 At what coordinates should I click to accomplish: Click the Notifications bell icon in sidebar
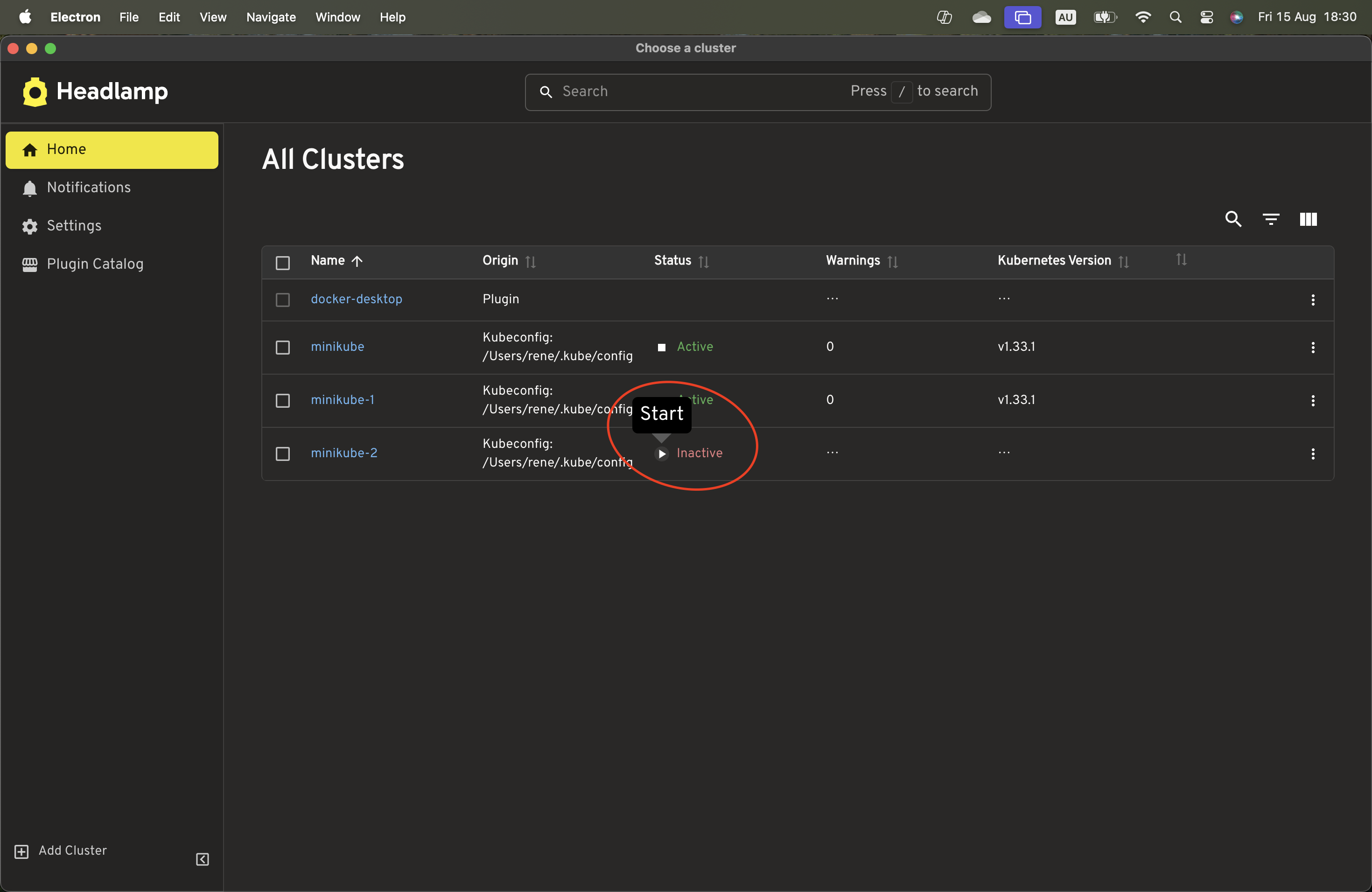29,187
